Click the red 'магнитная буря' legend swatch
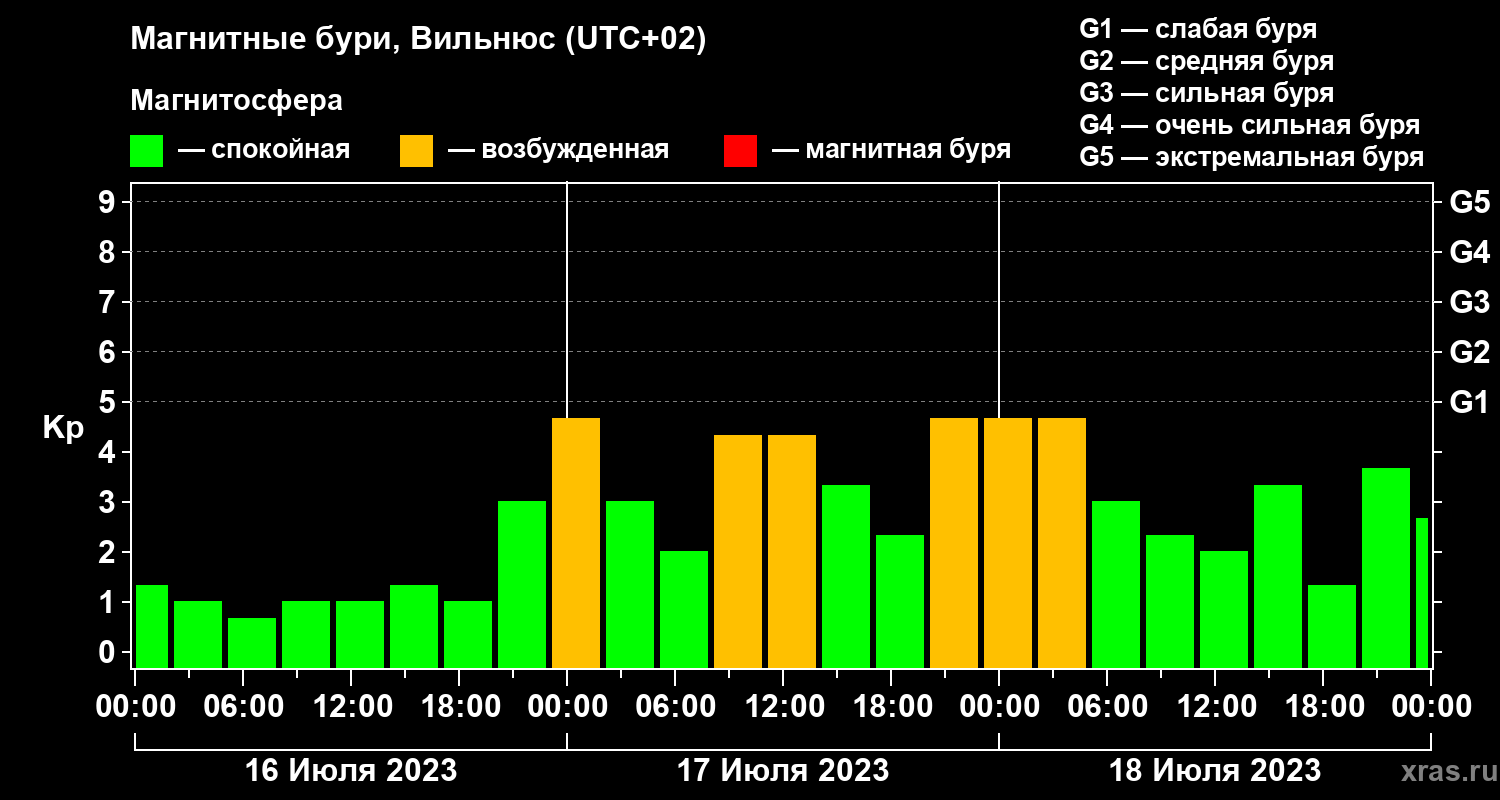The height and width of the screenshot is (800, 1500). (x=740, y=151)
